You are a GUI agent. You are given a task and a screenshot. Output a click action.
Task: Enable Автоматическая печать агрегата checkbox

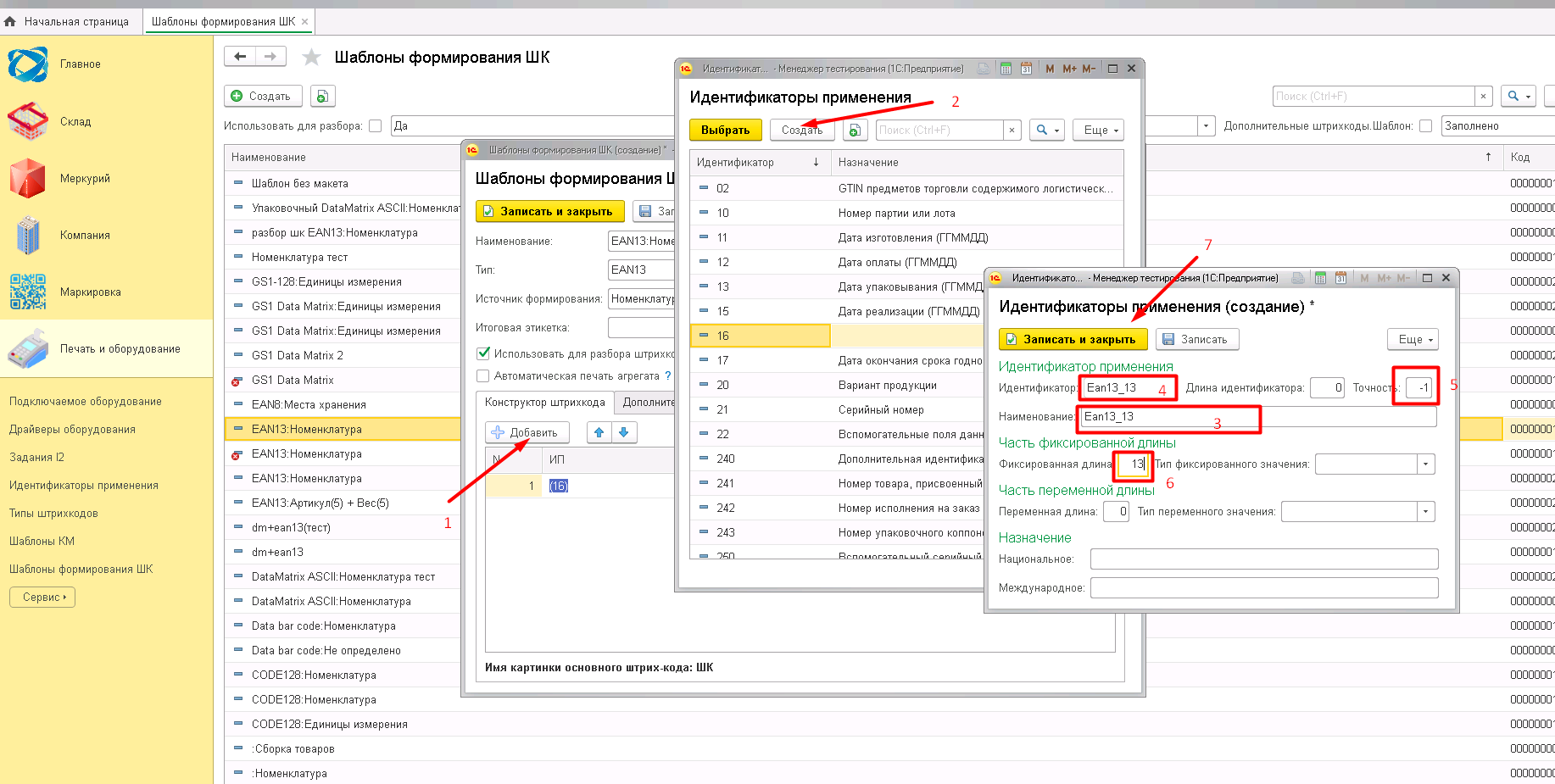[x=483, y=375]
